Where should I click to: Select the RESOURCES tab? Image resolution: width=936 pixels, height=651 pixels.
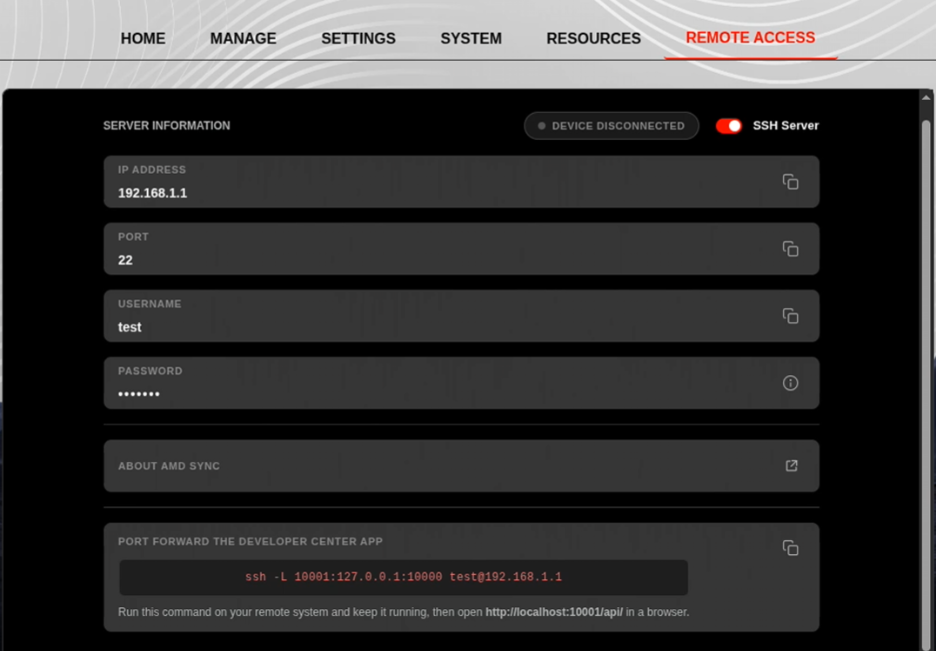(593, 38)
